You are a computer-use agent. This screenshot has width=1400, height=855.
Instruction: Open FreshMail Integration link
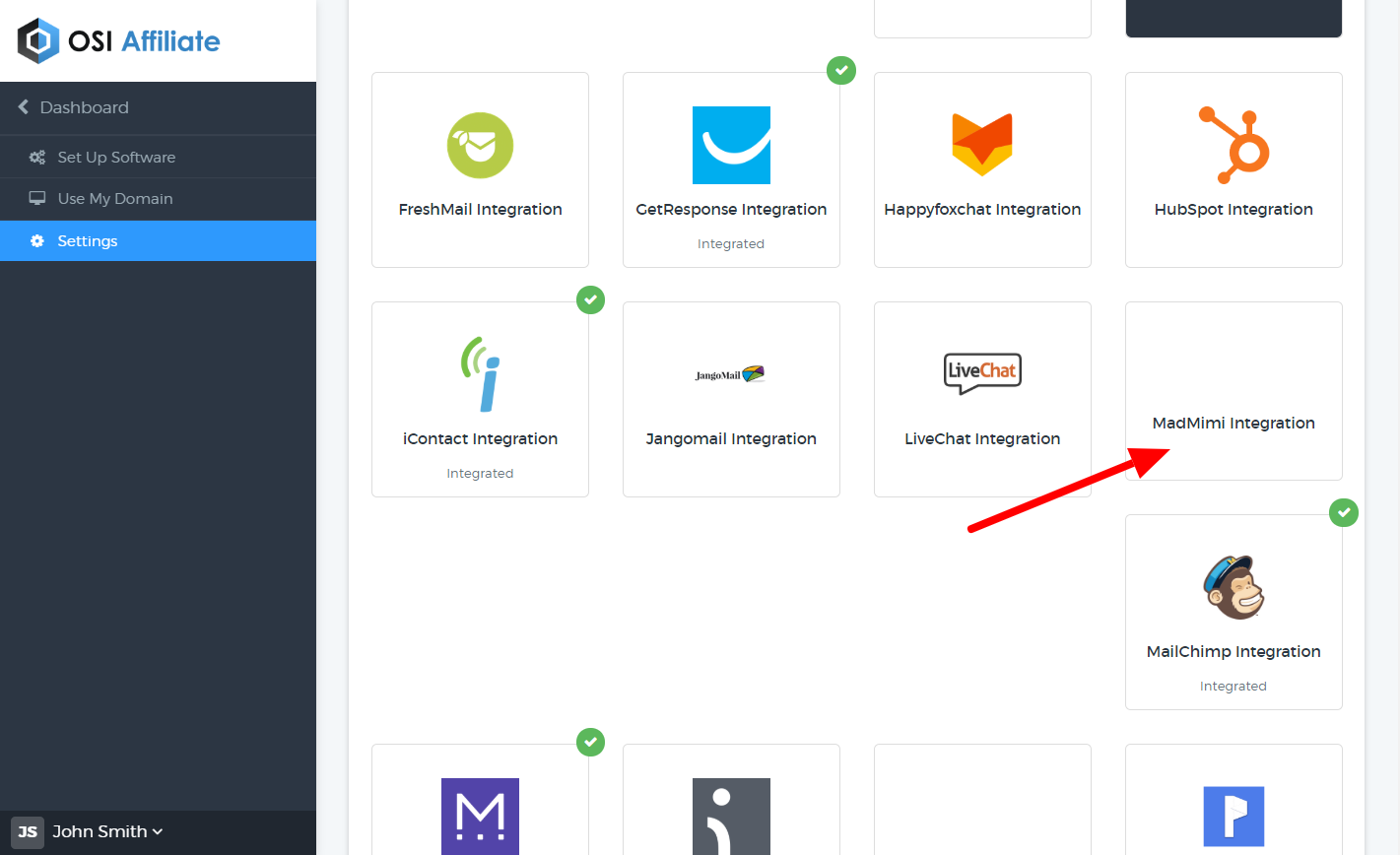pos(480,210)
